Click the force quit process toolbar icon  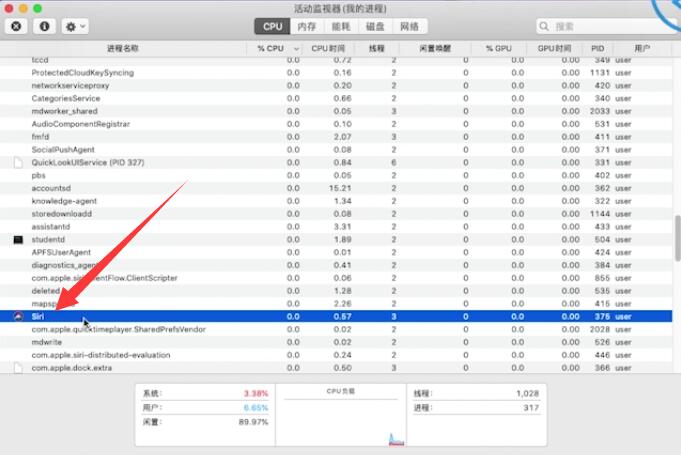16,26
